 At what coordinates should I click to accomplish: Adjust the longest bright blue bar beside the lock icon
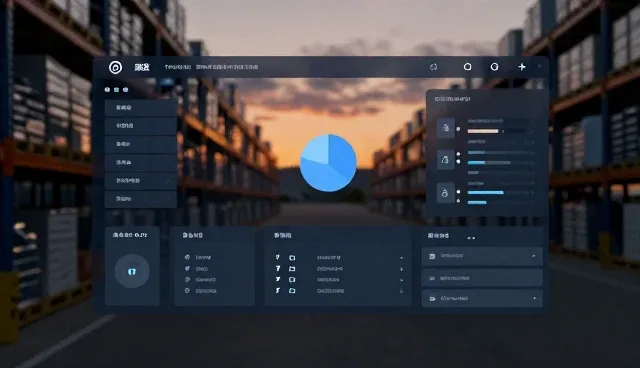coord(485,193)
